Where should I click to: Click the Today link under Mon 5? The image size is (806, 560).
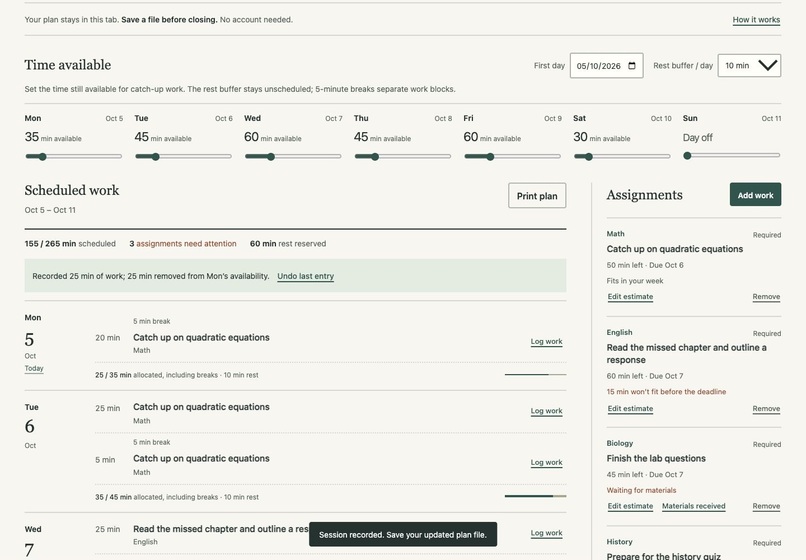coord(34,368)
